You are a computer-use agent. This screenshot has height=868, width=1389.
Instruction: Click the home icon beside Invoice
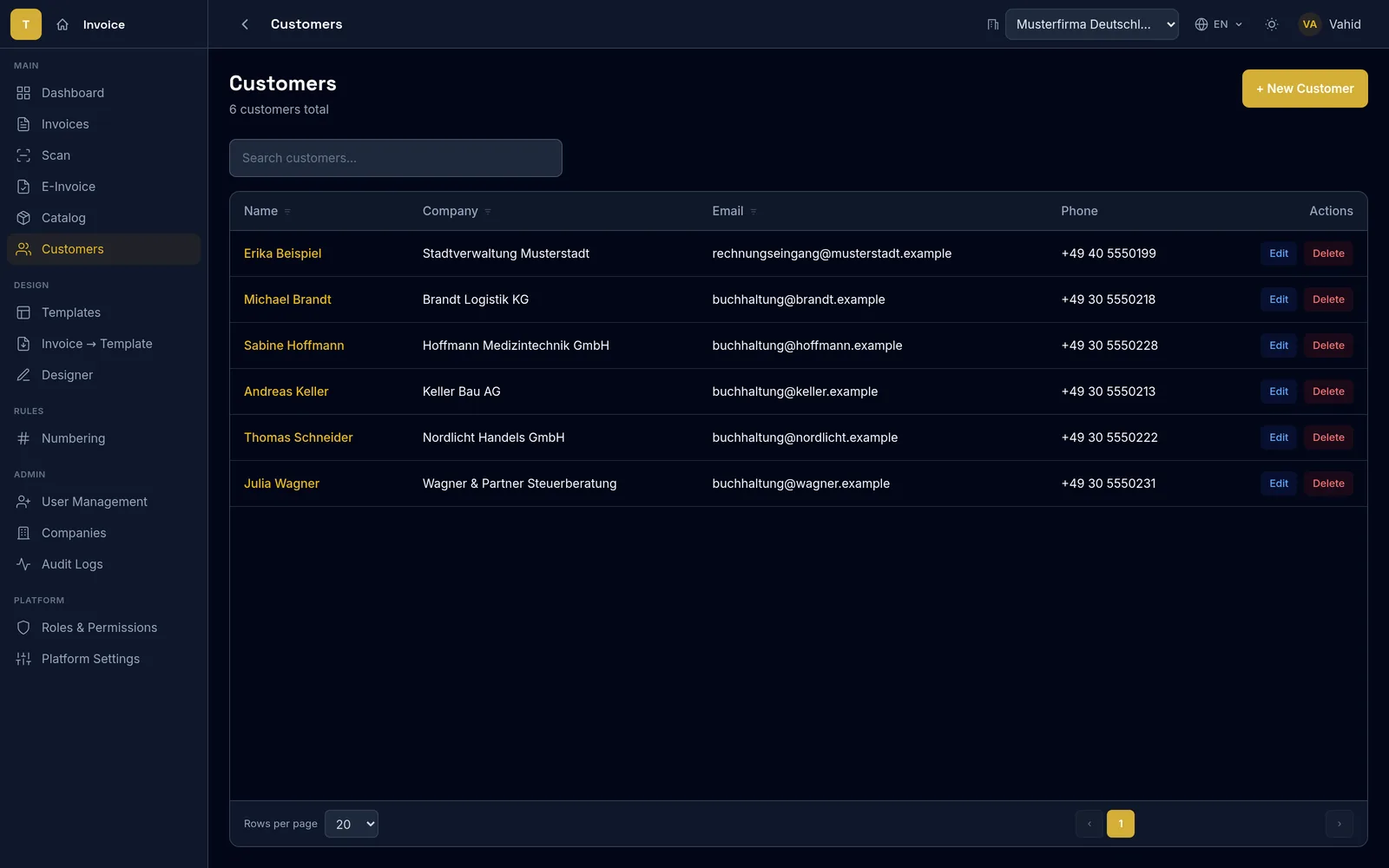click(63, 24)
